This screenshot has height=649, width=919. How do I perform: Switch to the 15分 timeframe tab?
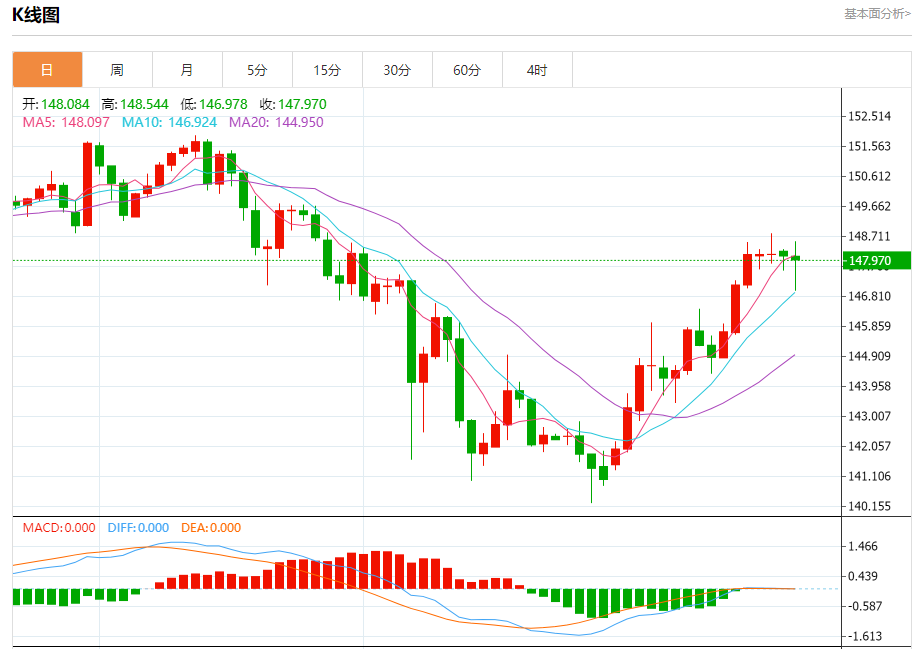(x=327, y=70)
